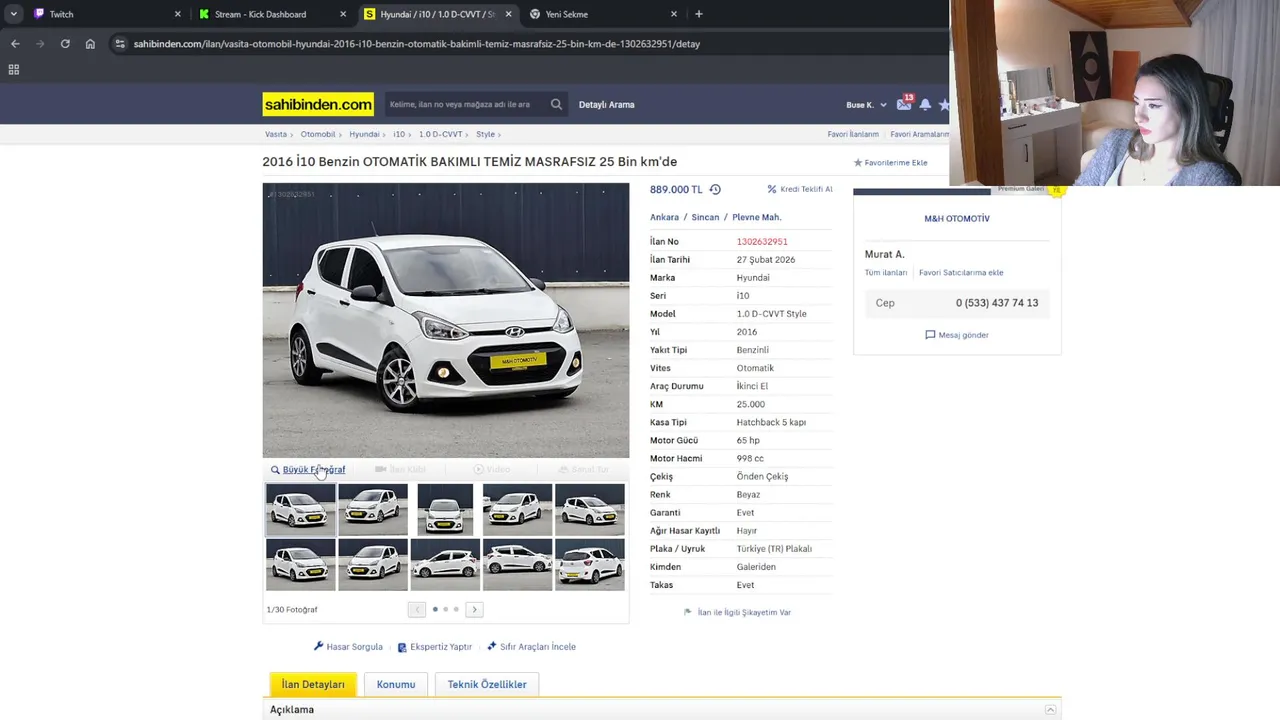Click Büyük Fotoğraf link
The image size is (1280, 720).
coord(313,469)
